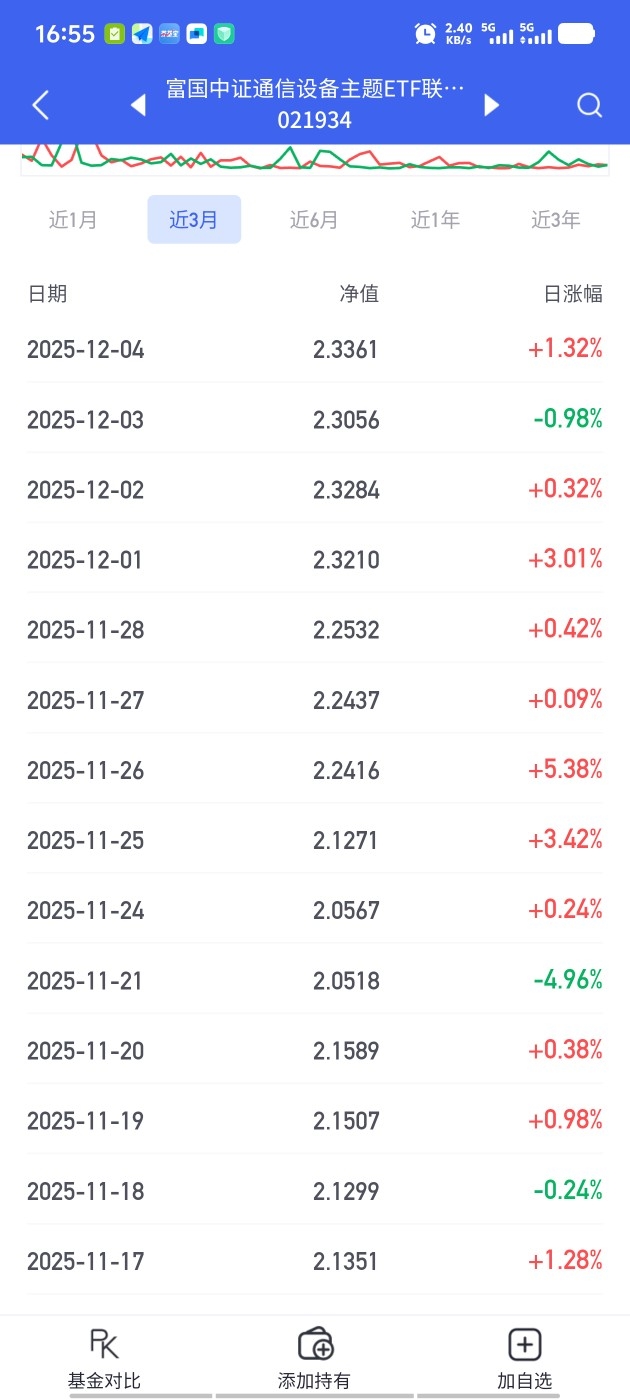630x1400 pixels.
Task: Tap the 基金对比 compare icon
Action: [104, 1345]
